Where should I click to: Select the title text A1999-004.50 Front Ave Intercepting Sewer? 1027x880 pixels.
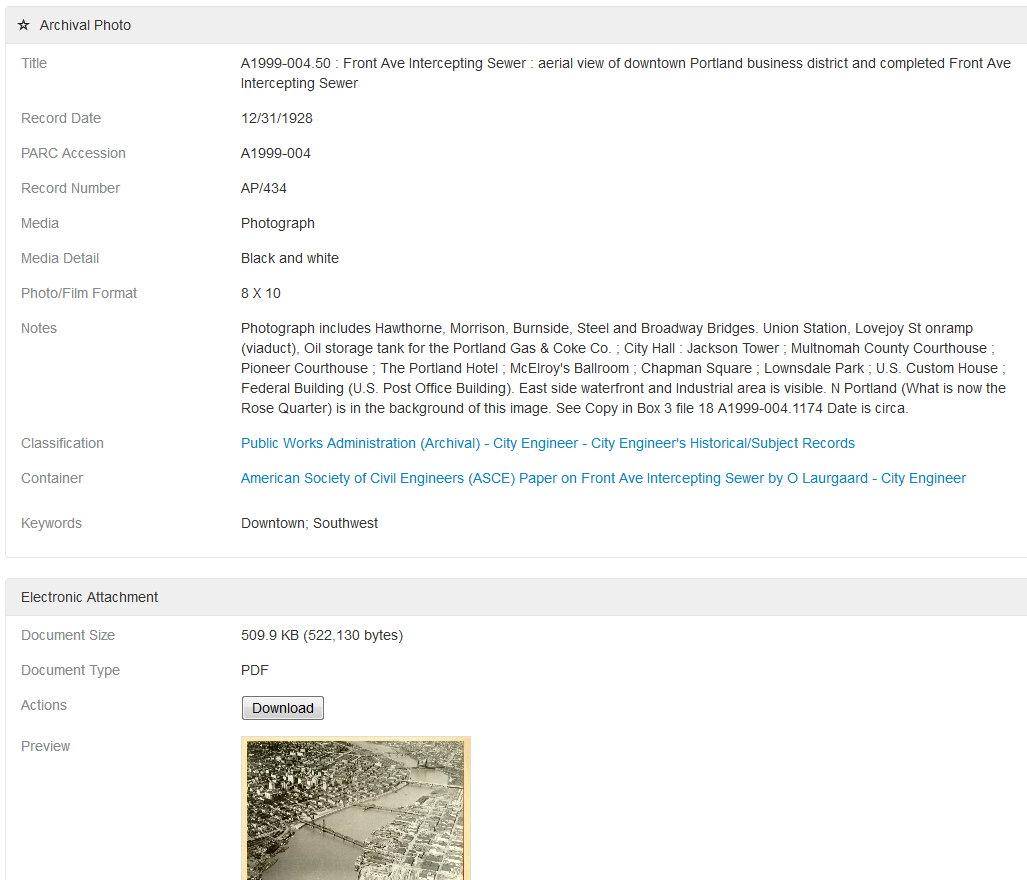coord(626,73)
